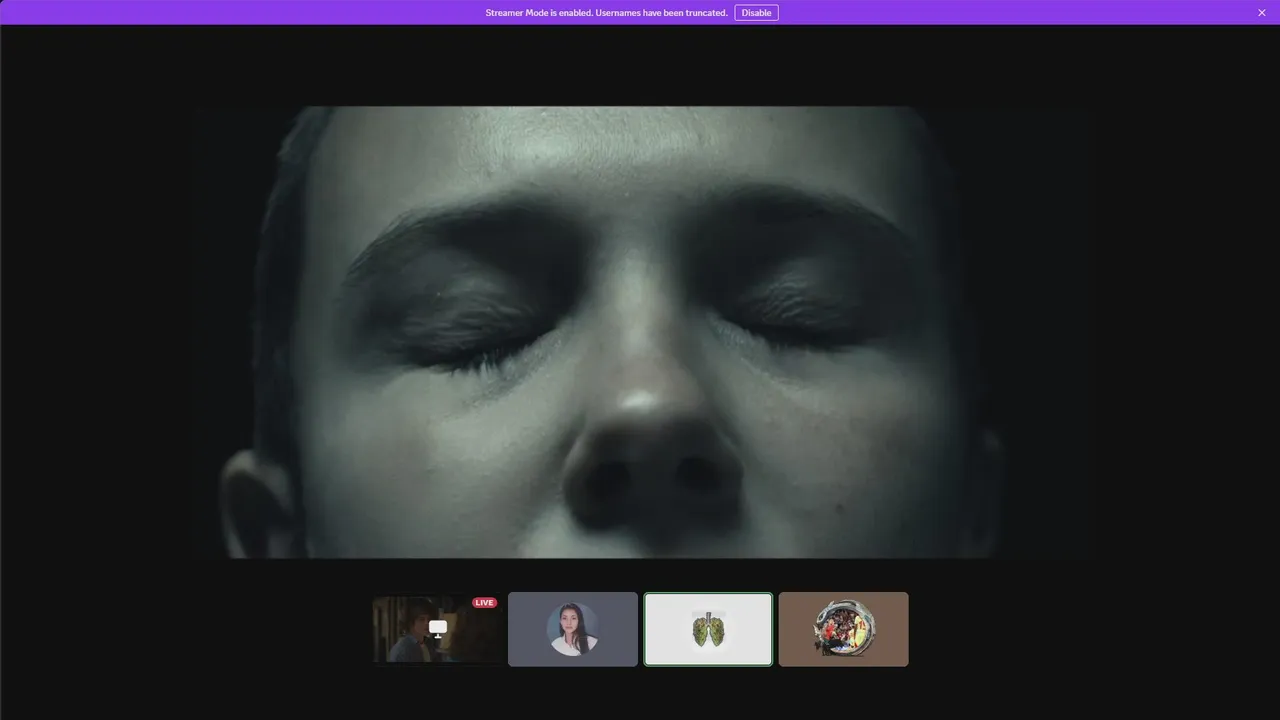The height and width of the screenshot is (720, 1280).
Task: Click the main stream video of closed-eyes face
Action: (640, 332)
